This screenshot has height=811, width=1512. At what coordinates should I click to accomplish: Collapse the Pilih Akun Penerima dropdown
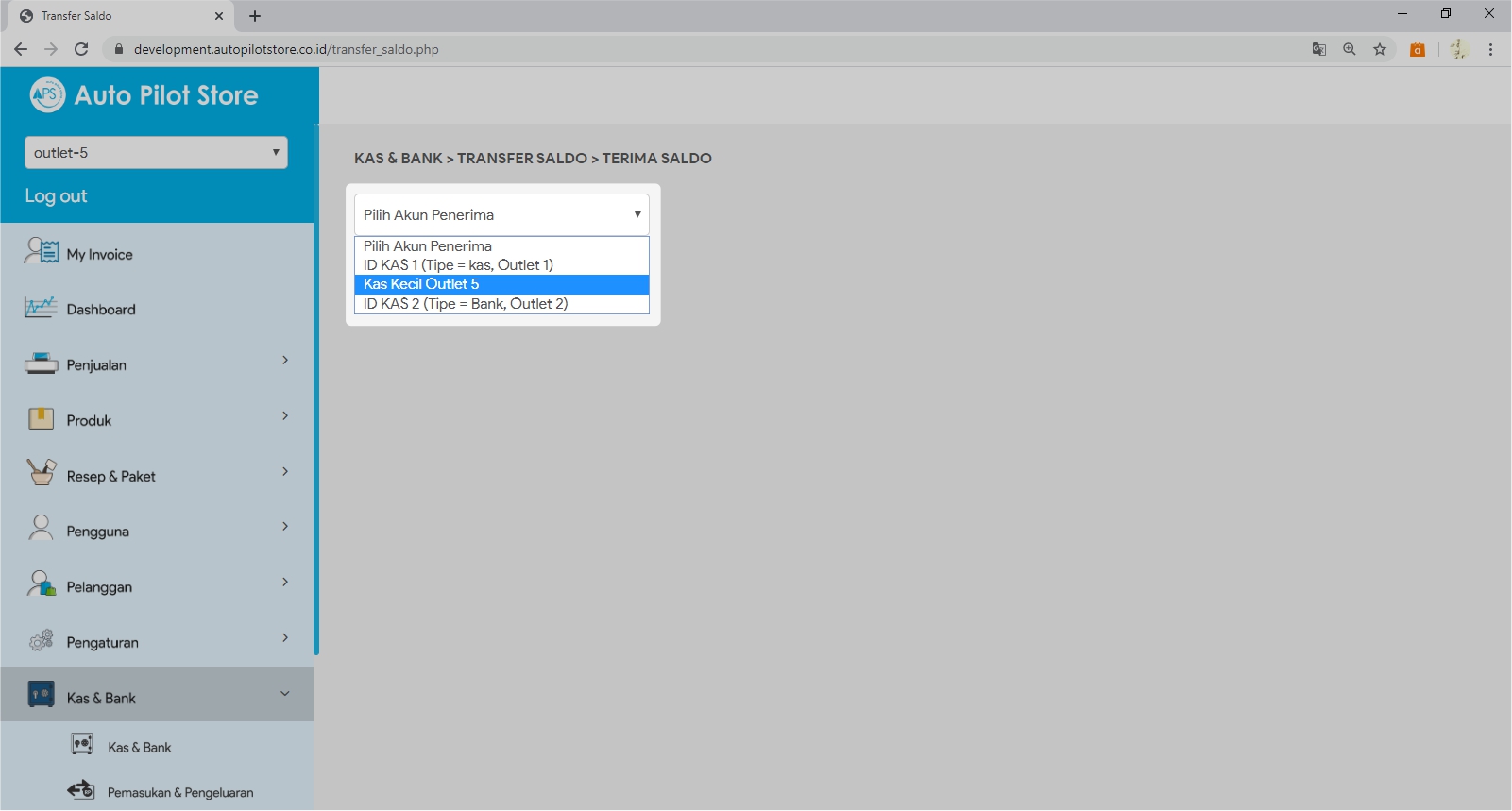pos(501,215)
